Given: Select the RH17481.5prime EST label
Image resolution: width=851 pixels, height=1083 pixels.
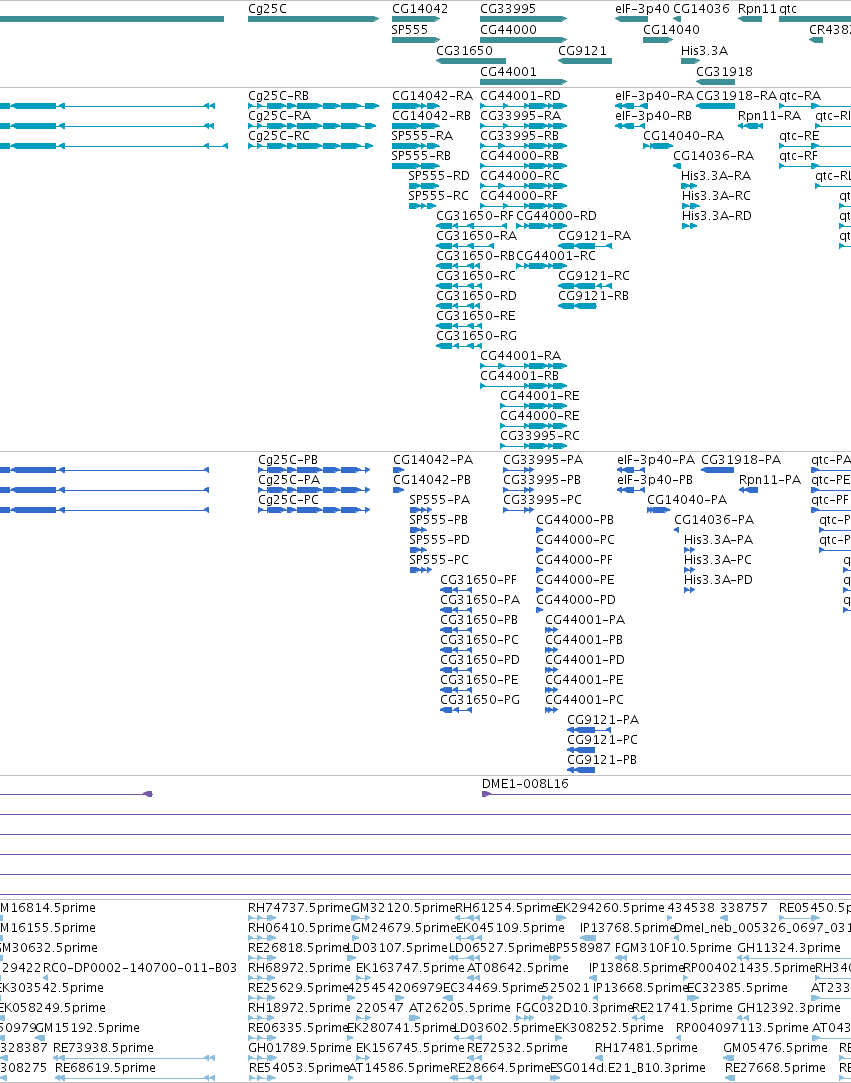Looking at the screenshot, I should pos(646,1048).
